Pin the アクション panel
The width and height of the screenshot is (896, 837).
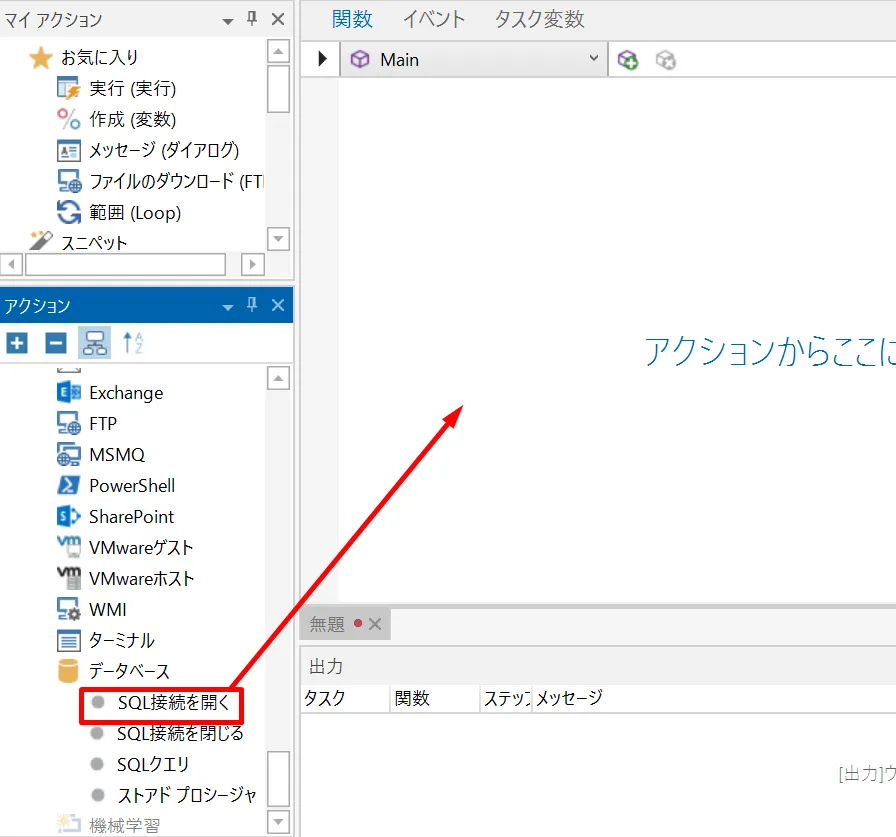[x=252, y=305]
